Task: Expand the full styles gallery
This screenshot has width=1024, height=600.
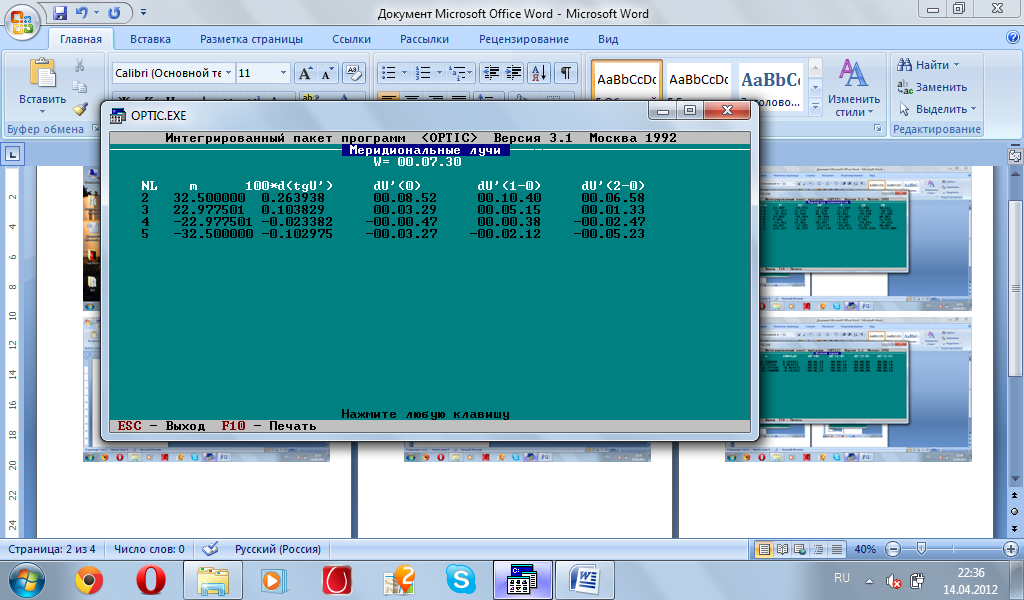Action: (815, 107)
